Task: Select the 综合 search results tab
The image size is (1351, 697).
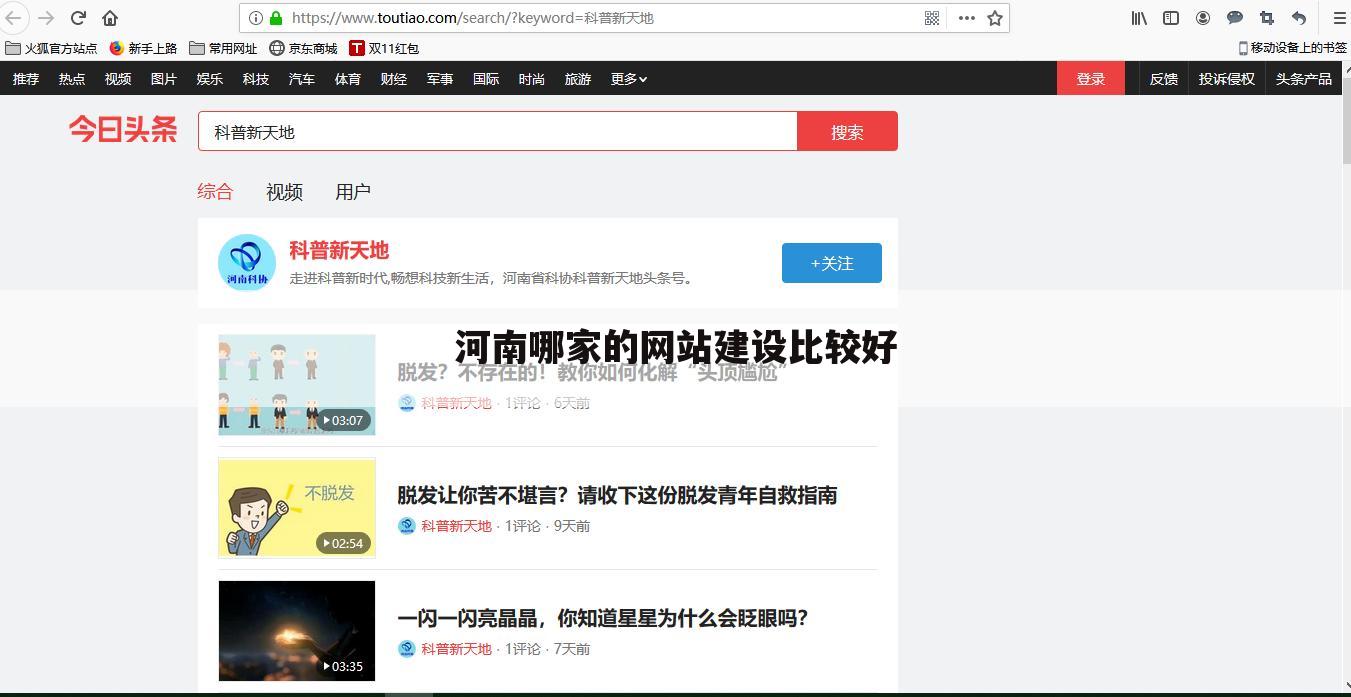Action: coord(215,191)
